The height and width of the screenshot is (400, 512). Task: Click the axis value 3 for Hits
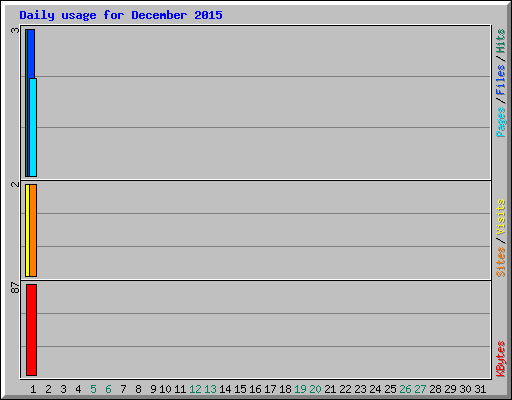tap(15, 30)
